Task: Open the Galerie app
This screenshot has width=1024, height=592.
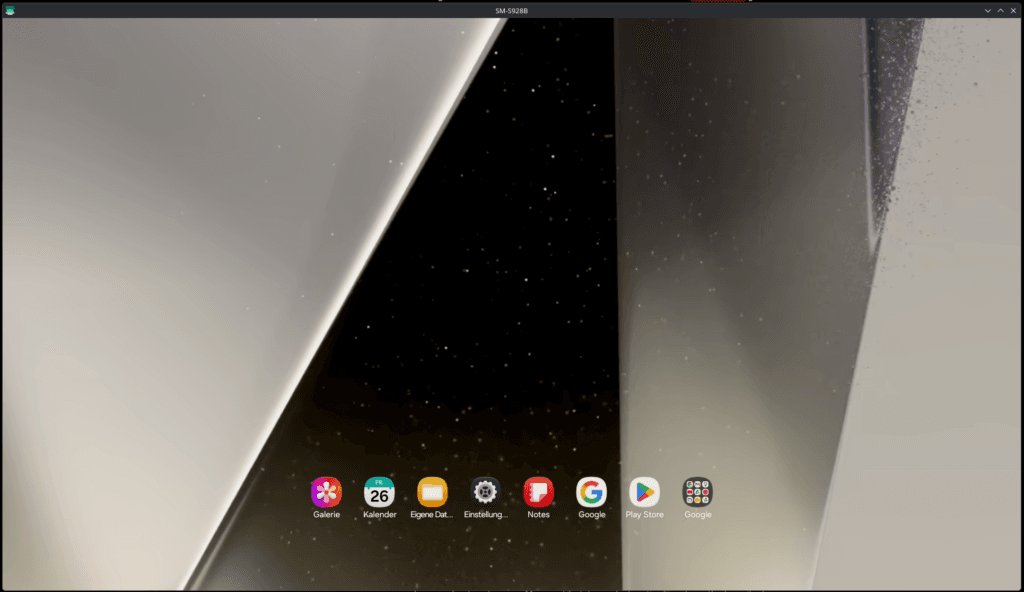Action: (326, 492)
